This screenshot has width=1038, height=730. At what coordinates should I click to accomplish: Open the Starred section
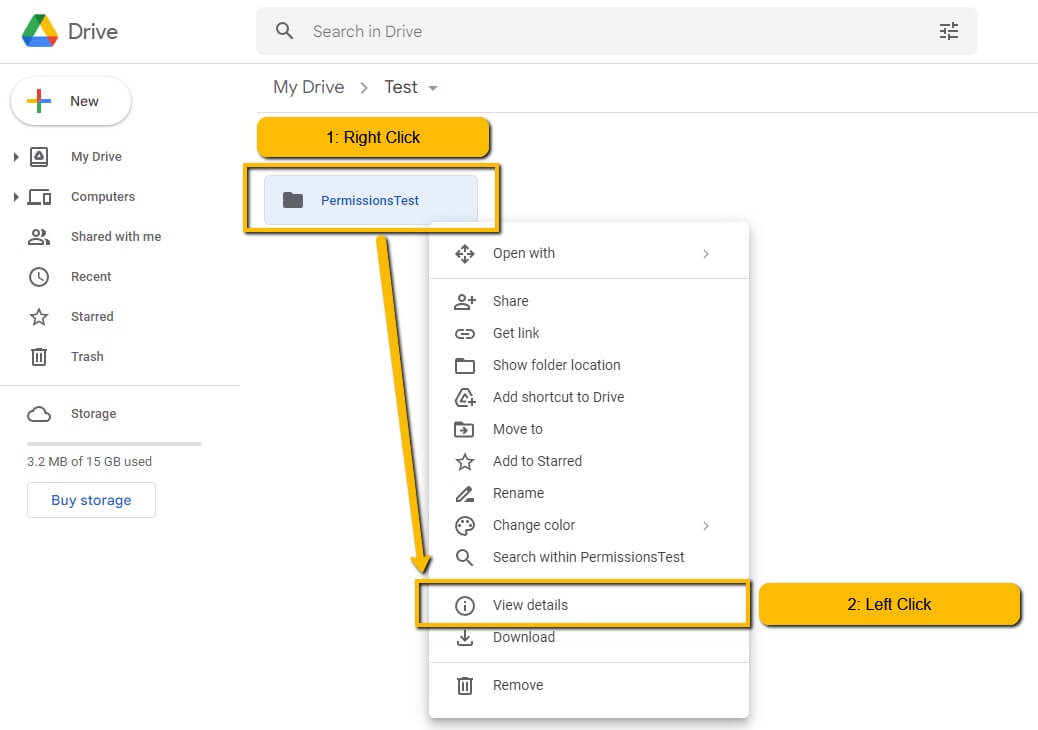tap(91, 317)
